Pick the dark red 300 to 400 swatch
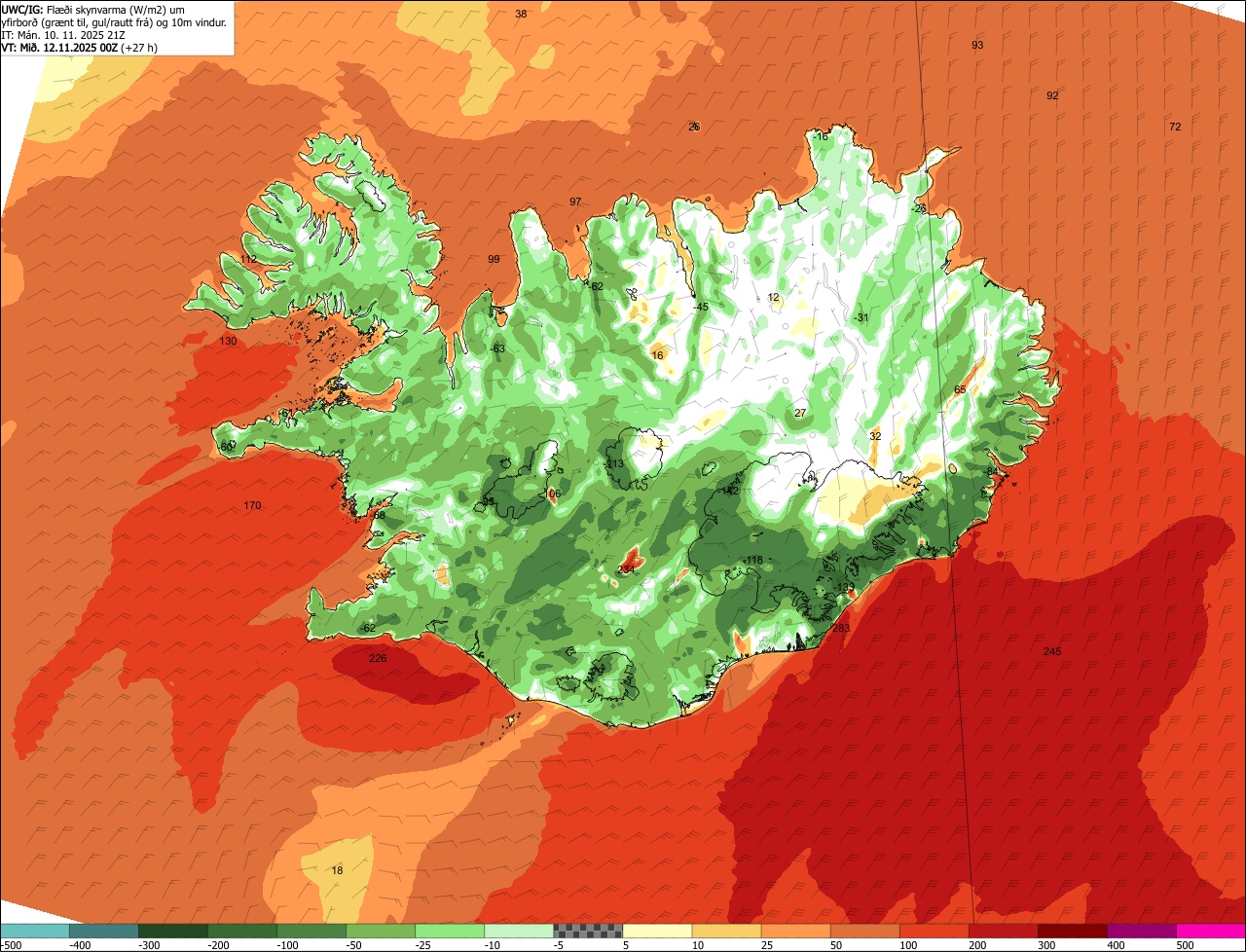This screenshot has height=952, width=1246. point(1071,931)
